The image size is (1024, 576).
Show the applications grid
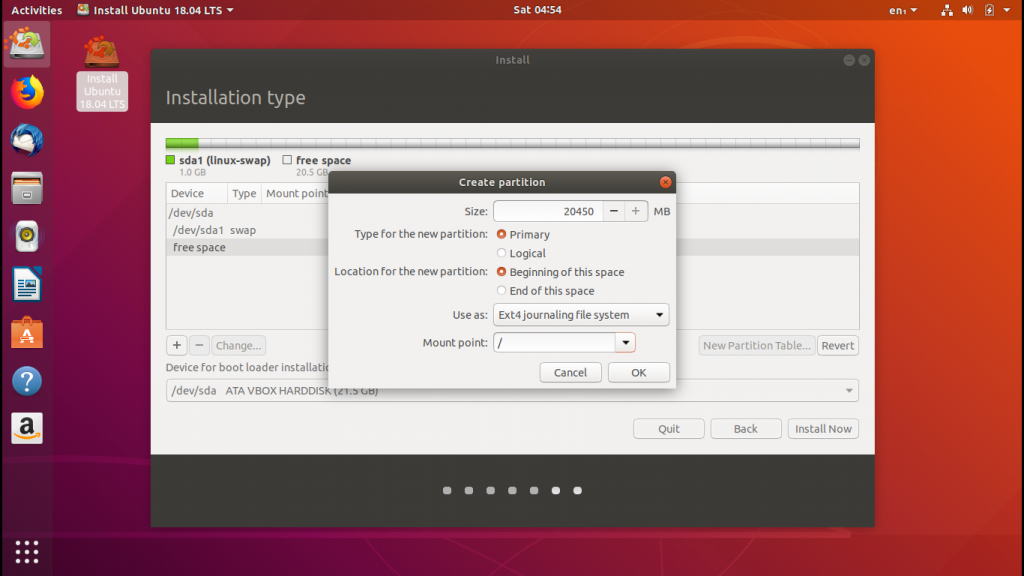(27, 552)
